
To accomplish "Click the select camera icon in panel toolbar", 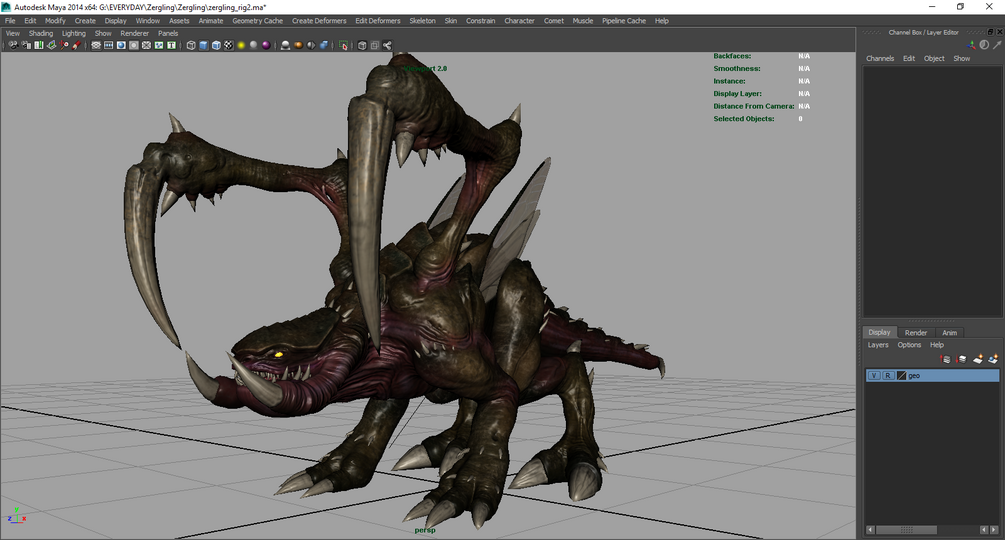I will pyautogui.click(x=11, y=45).
